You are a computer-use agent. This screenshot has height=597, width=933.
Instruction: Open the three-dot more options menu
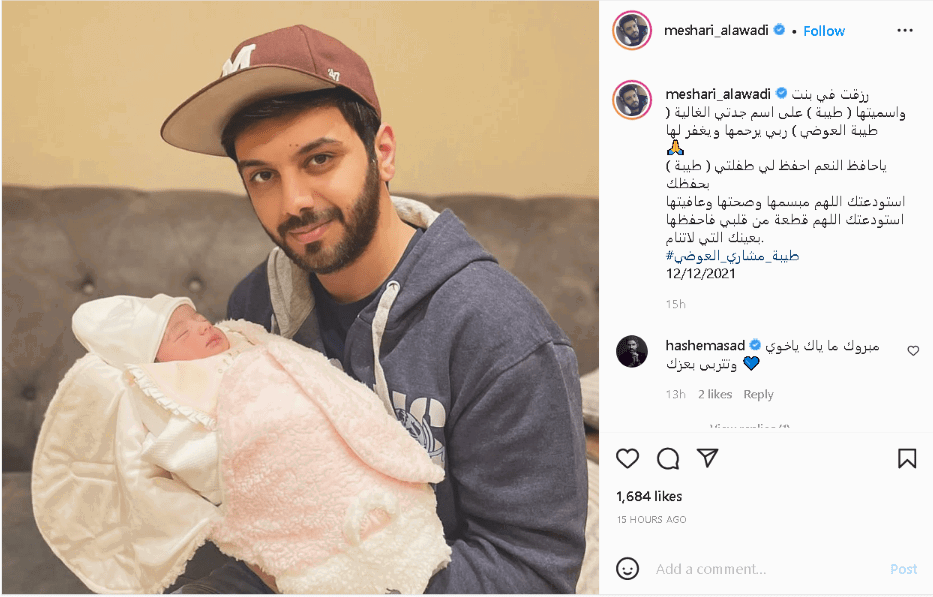click(905, 30)
